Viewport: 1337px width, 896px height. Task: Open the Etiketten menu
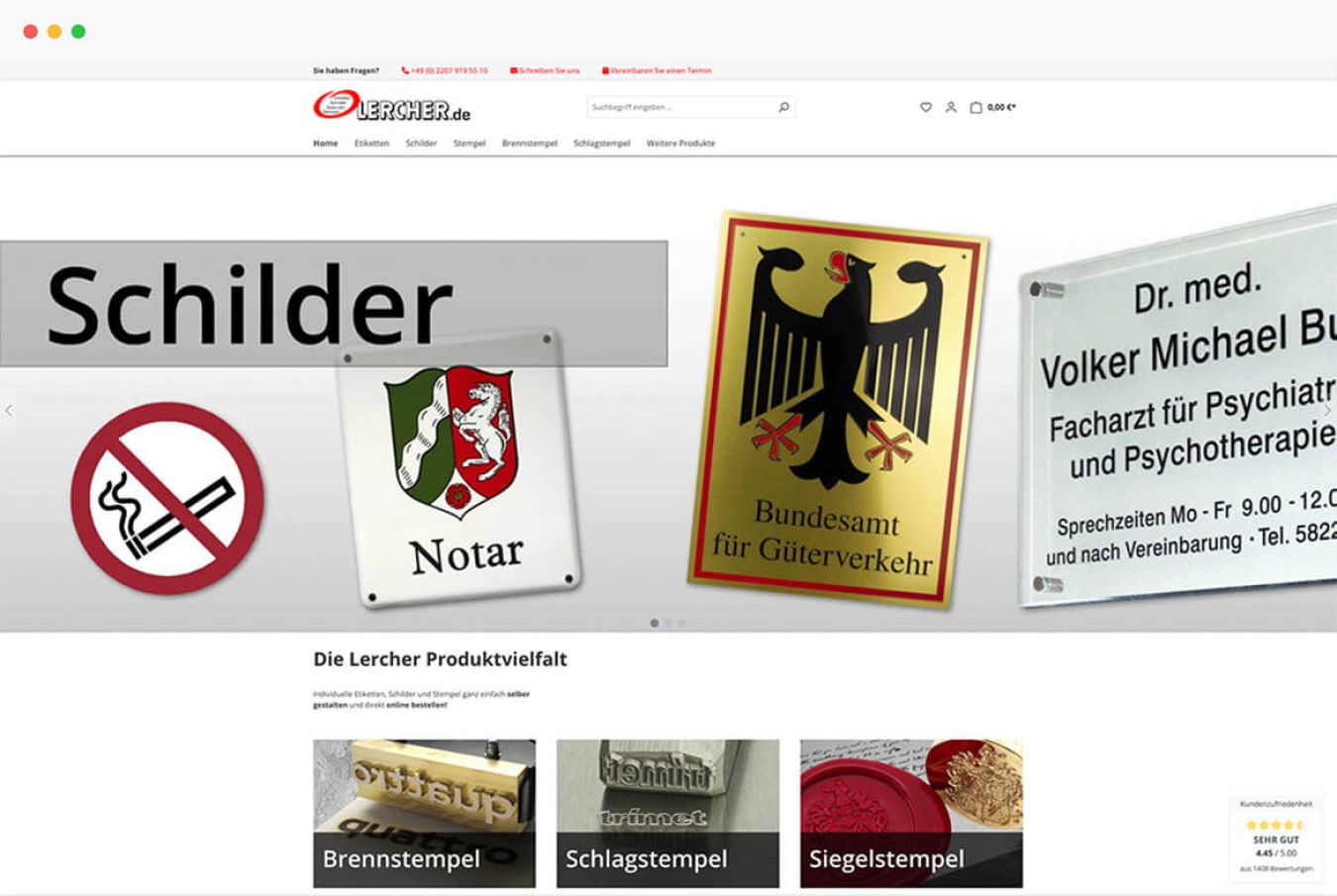371,144
